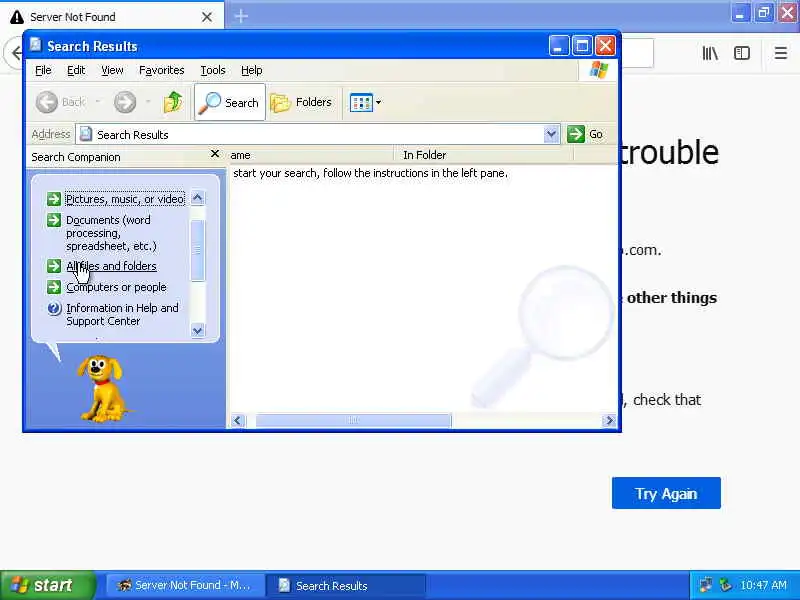Open the Help menu
The width and height of the screenshot is (800, 600).
pyautogui.click(x=252, y=70)
